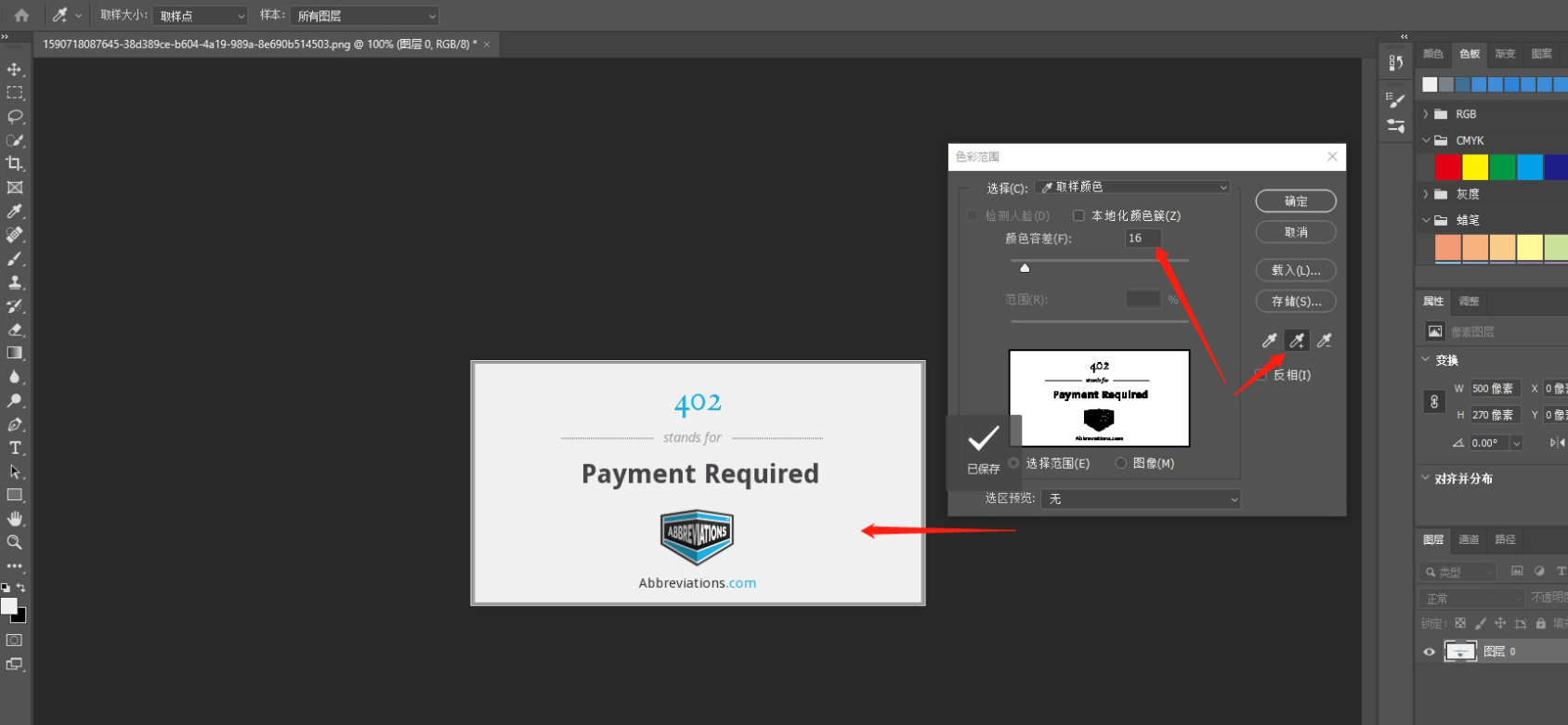Select the Pen tool
The width and height of the screenshot is (1568, 725).
pos(15,424)
